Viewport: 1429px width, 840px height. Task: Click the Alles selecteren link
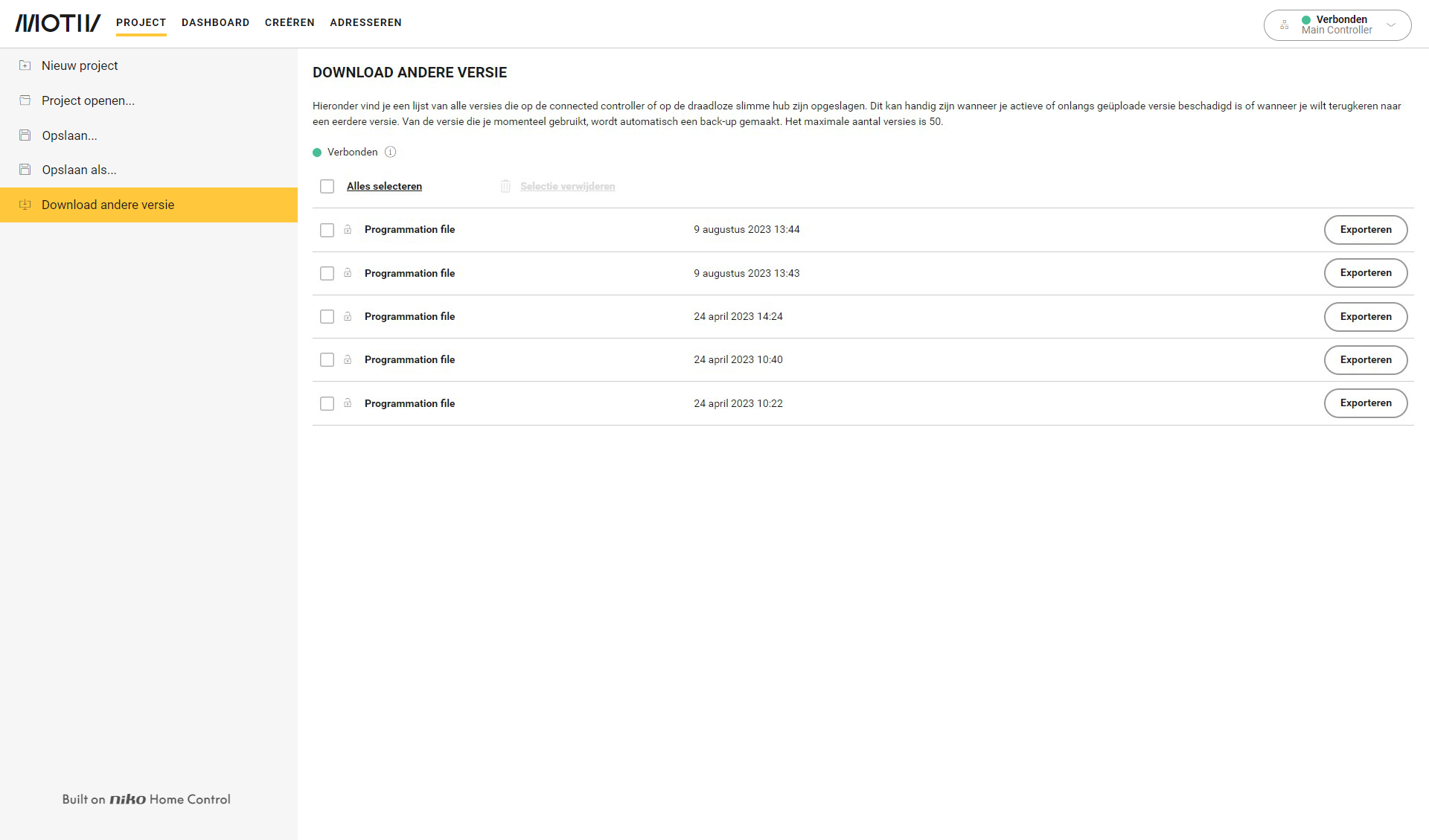[x=384, y=186]
